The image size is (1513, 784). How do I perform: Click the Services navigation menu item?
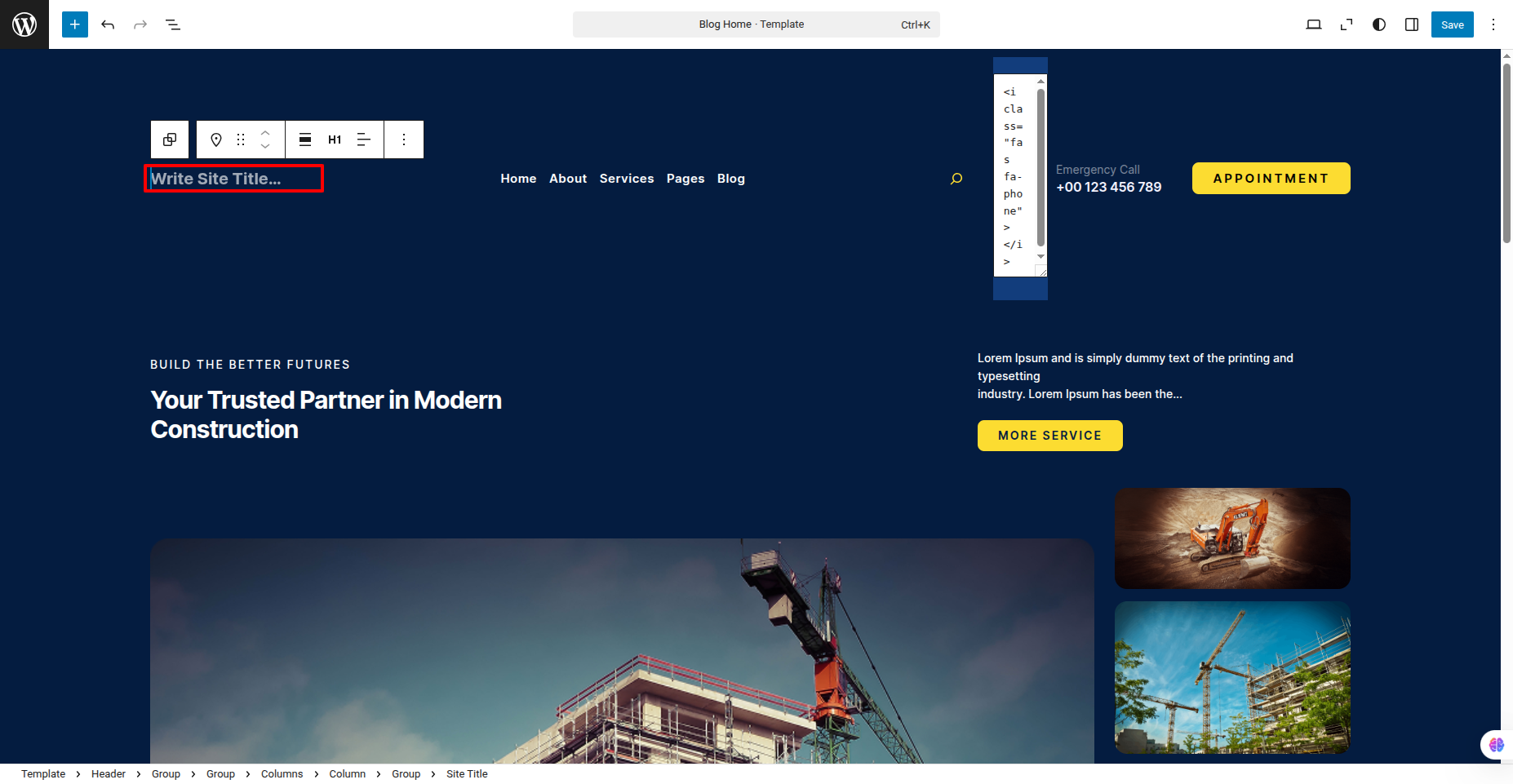pos(626,179)
